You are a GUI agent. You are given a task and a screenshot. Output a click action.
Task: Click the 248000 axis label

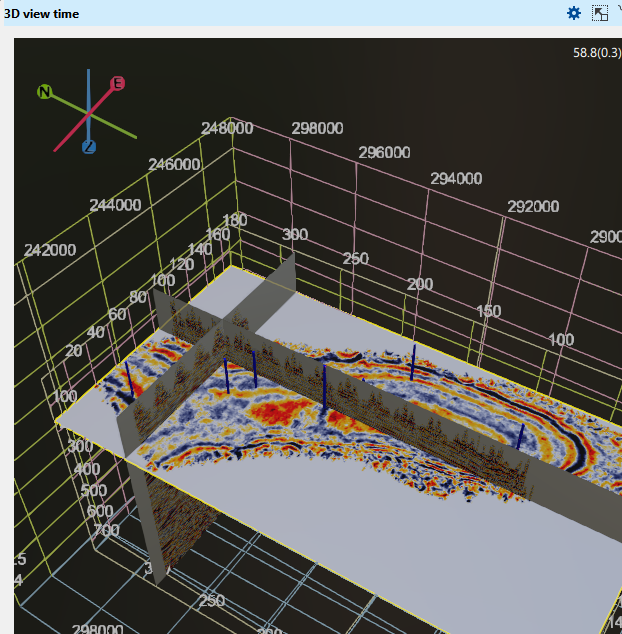click(227, 129)
